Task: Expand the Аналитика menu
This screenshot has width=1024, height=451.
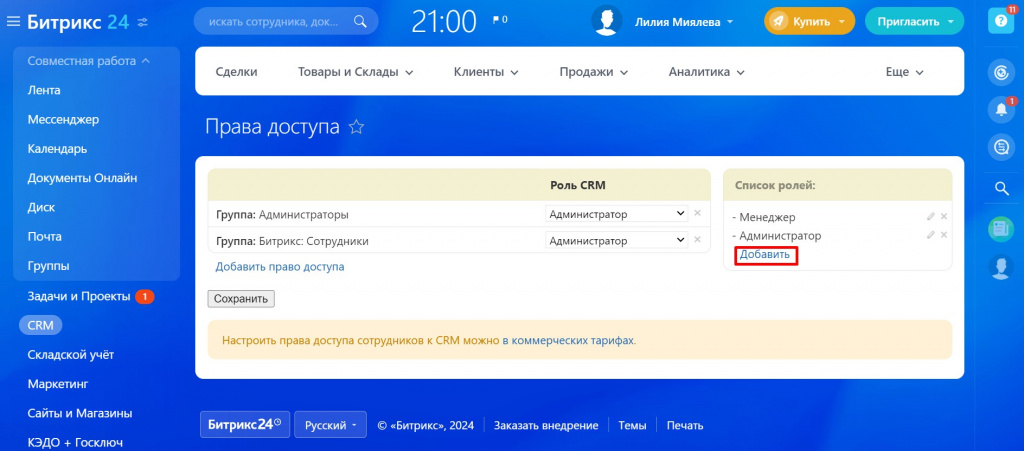Action: [706, 72]
